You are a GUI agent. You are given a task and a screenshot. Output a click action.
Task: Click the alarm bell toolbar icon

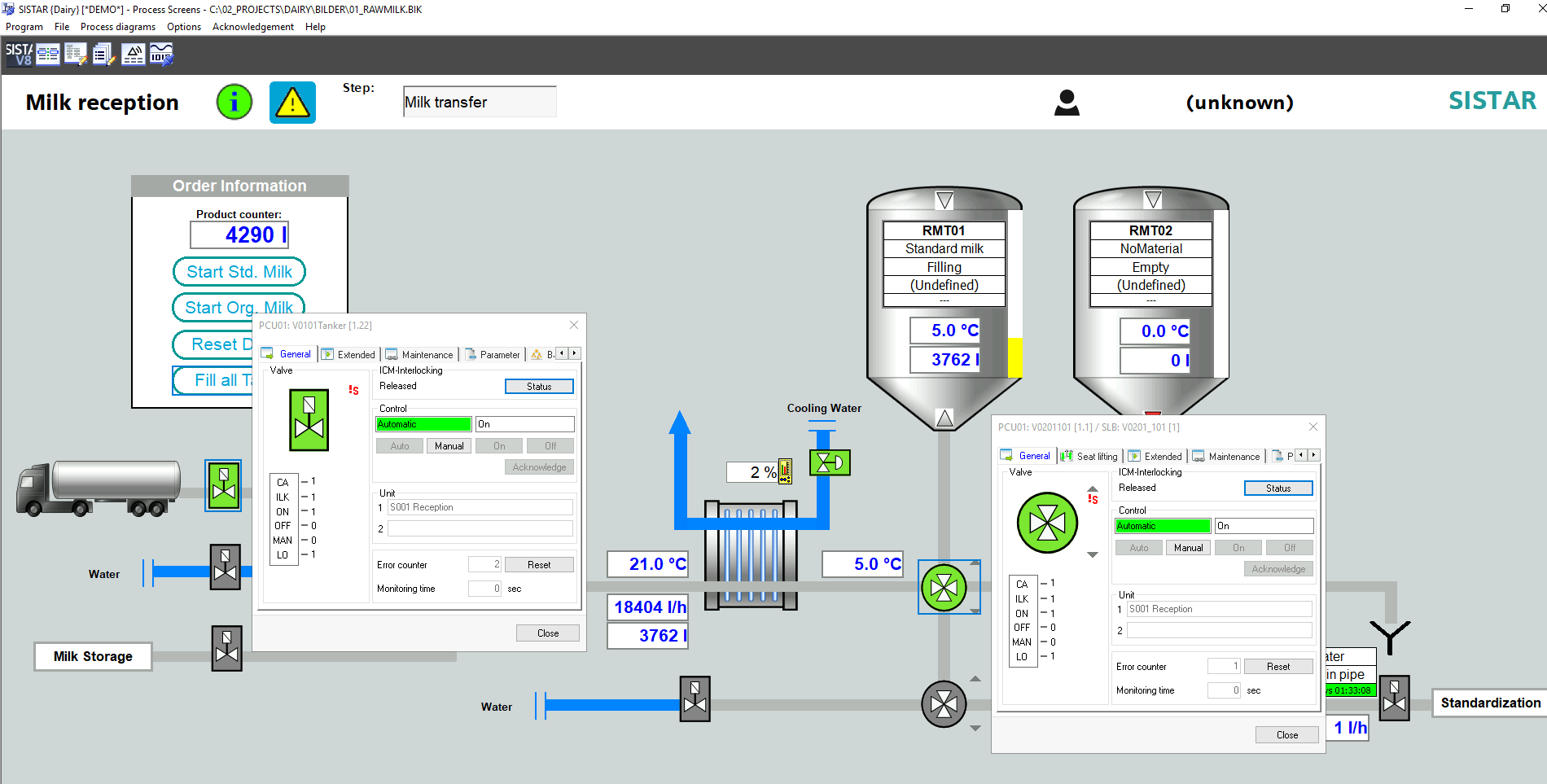pyautogui.click(x=133, y=55)
